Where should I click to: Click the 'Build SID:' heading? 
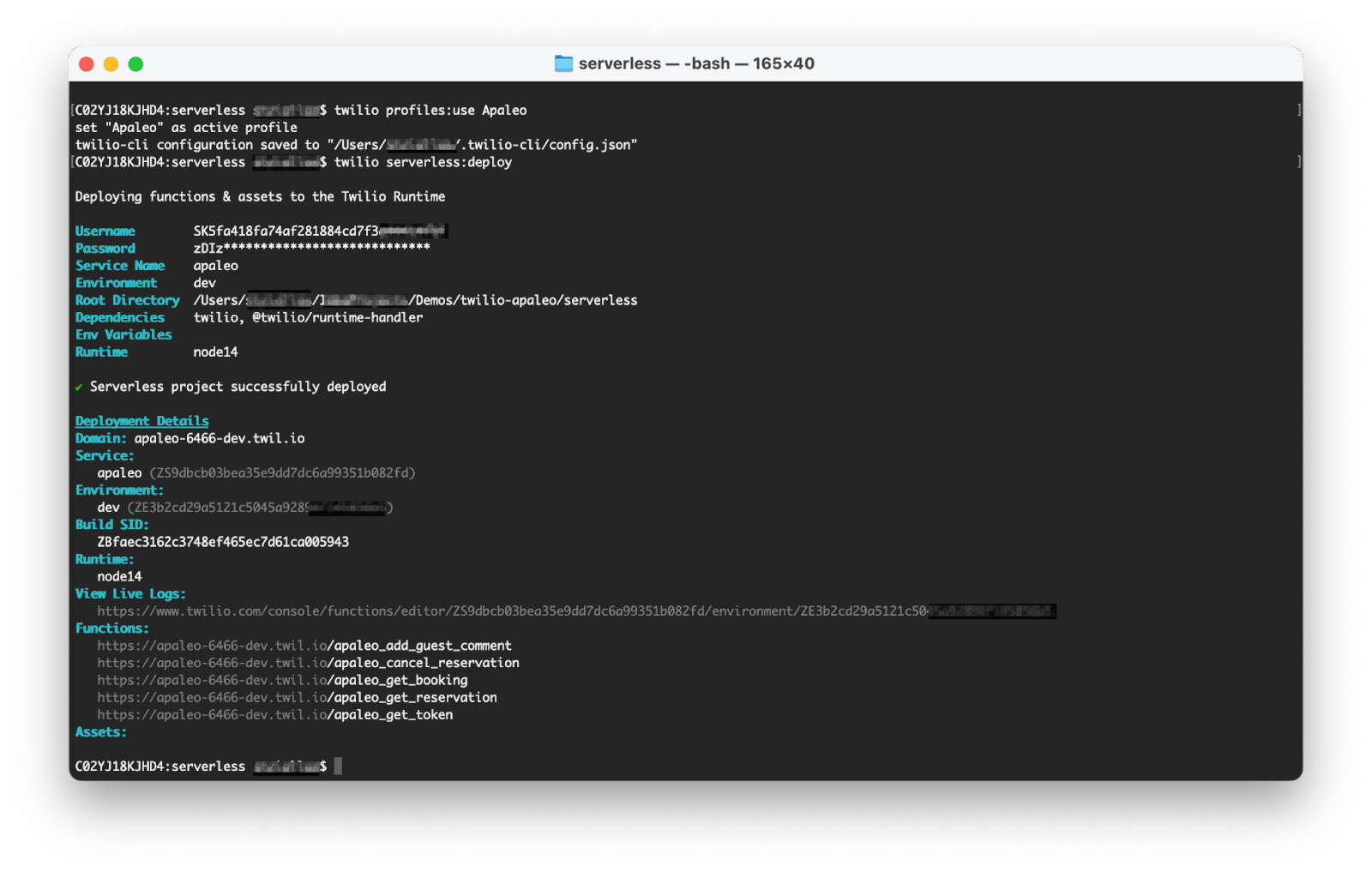pyautogui.click(x=112, y=525)
